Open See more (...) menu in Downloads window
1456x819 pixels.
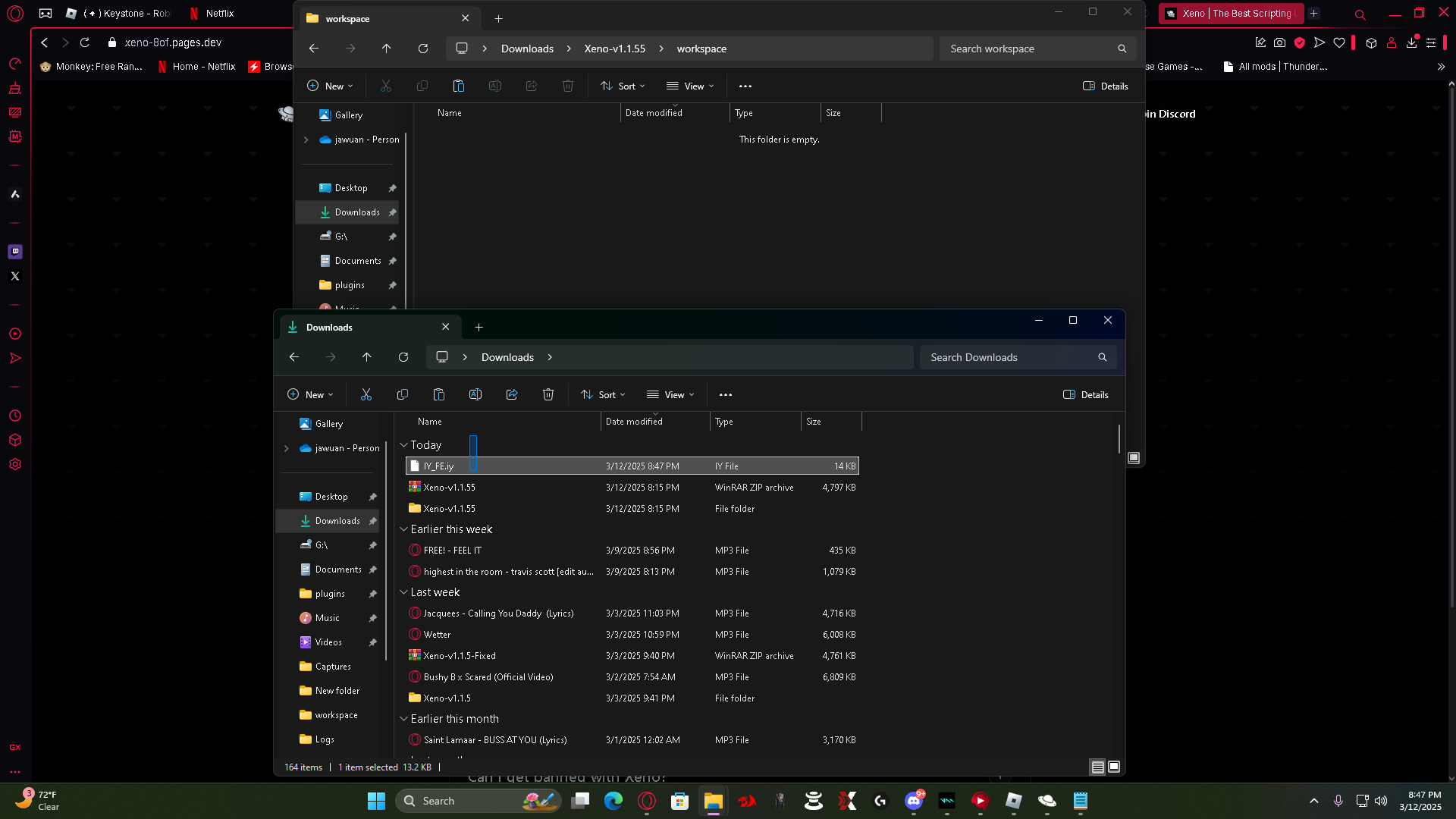(726, 395)
